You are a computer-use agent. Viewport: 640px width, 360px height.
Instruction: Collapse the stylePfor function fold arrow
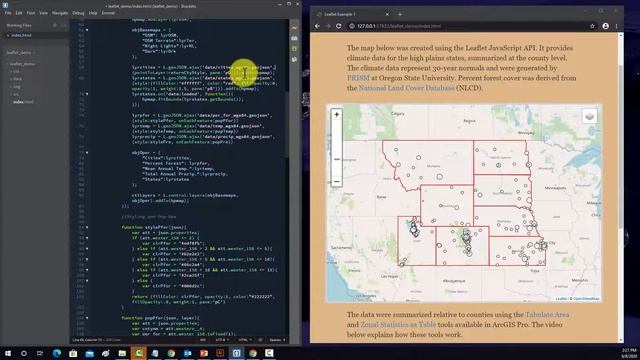(87, 227)
